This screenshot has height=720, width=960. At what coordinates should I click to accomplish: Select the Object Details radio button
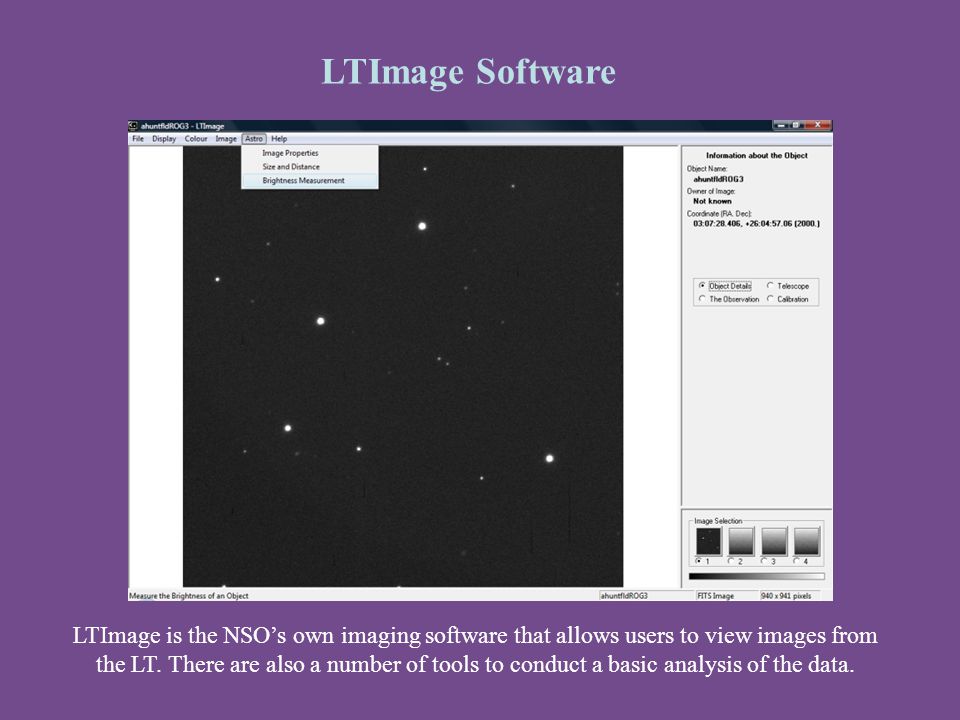[x=702, y=286]
